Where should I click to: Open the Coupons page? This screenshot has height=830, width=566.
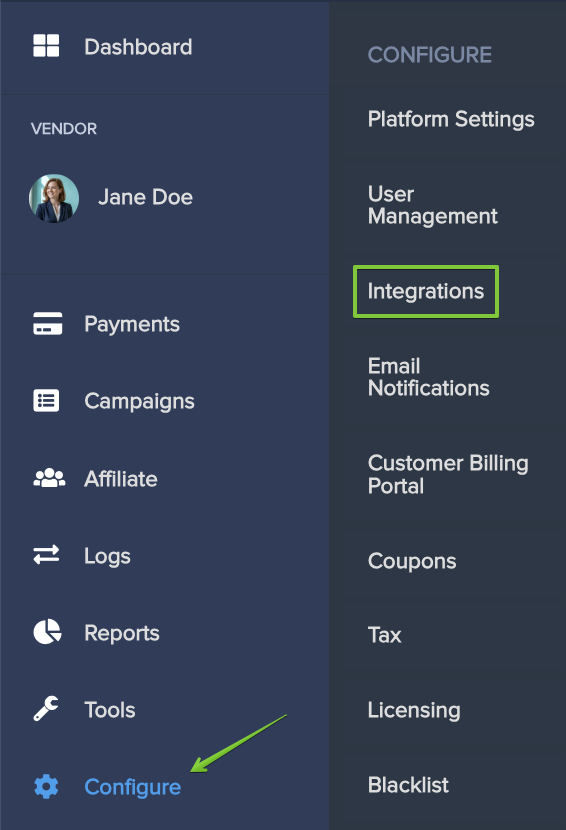(x=412, y=561)
